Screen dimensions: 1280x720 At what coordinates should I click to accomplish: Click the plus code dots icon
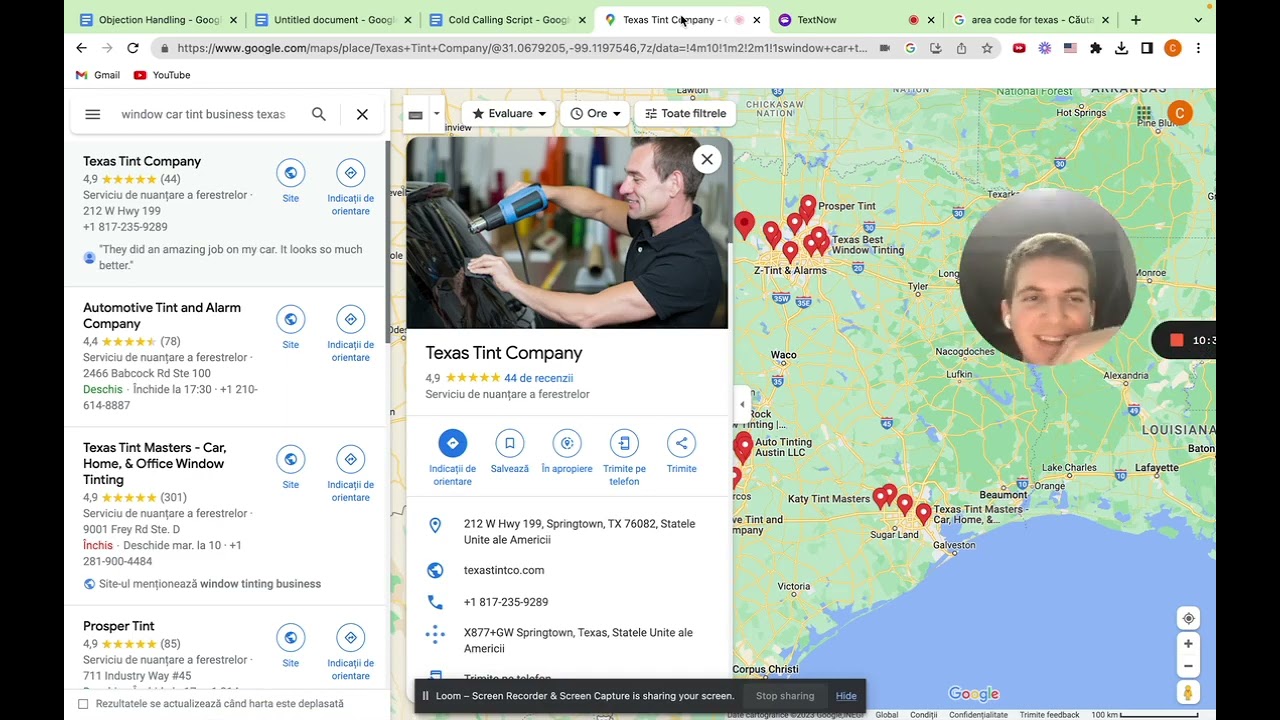coord(435,633)
